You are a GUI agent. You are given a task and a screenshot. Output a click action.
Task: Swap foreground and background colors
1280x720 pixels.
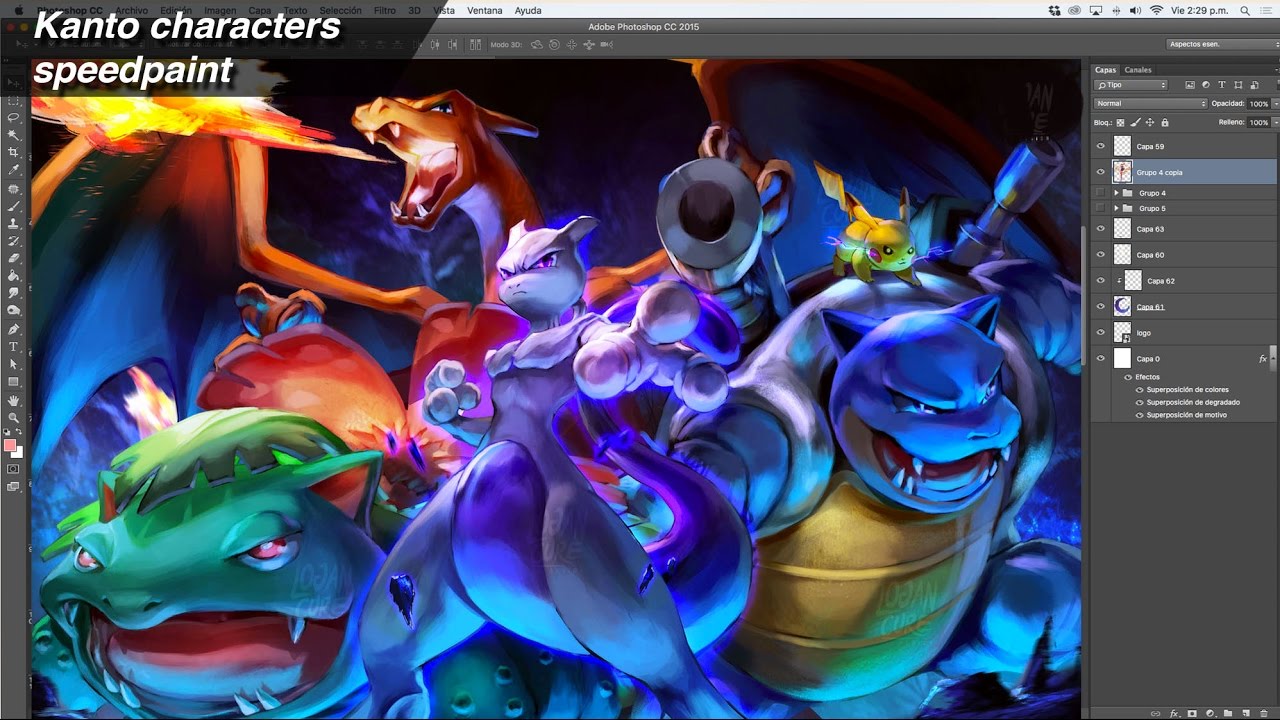[19, 432]
